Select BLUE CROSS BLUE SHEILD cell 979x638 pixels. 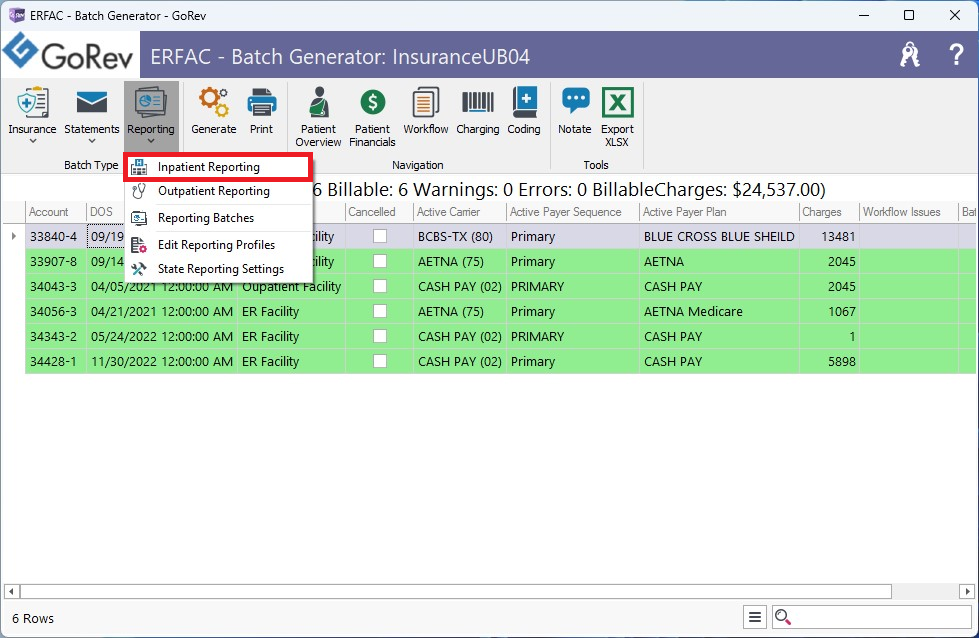[x=719, y=237]
